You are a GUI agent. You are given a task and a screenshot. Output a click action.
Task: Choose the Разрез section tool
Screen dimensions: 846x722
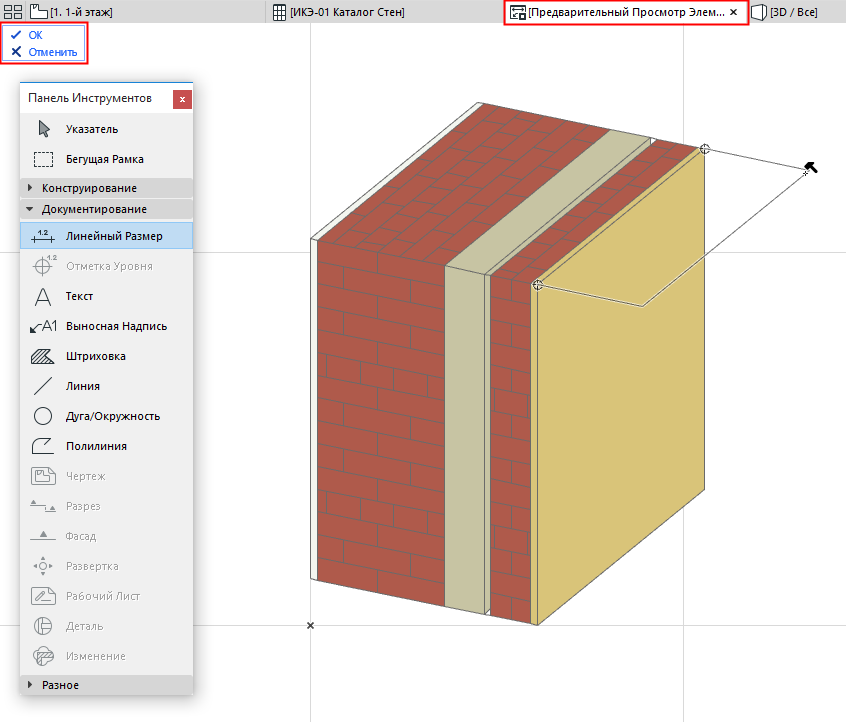coord(106,506)
